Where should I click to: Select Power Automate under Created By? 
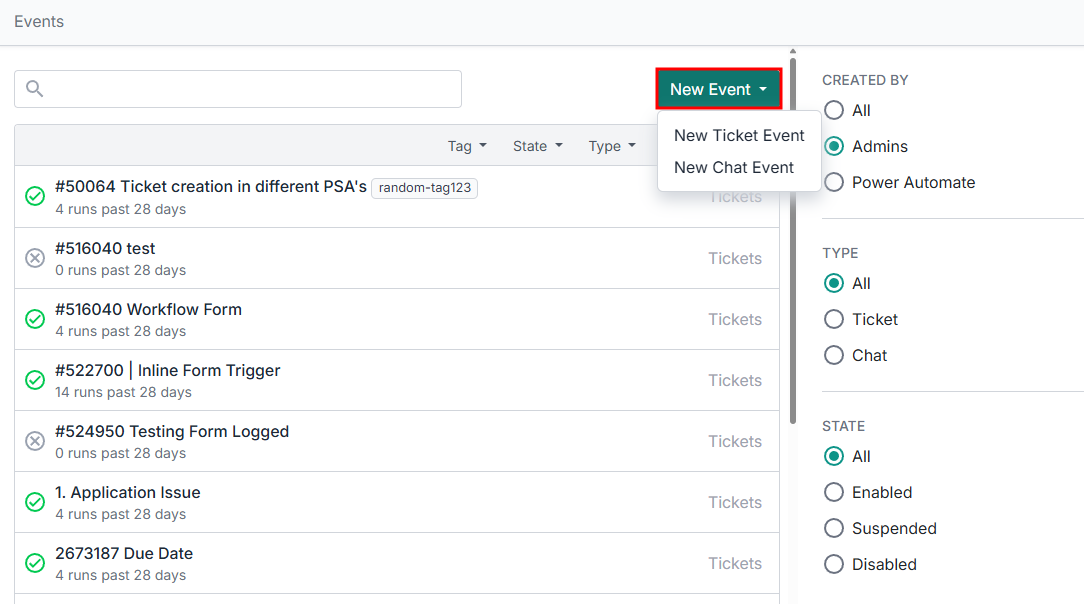[834, 182]
